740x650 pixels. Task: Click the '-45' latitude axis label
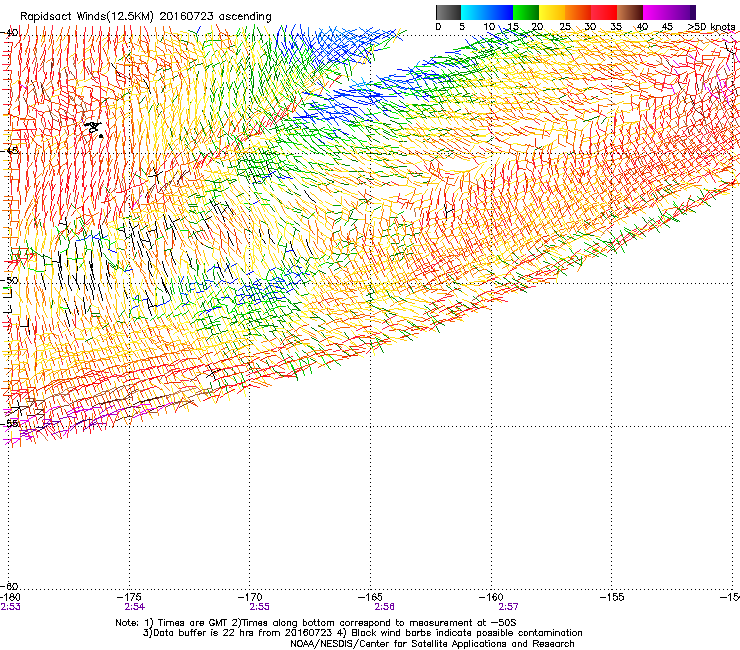click(10, 151)
